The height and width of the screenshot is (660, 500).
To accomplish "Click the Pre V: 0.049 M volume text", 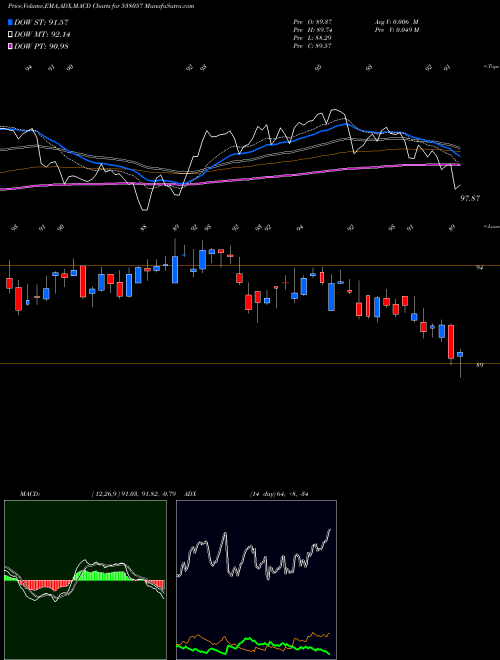I will [x=396, y=30].
